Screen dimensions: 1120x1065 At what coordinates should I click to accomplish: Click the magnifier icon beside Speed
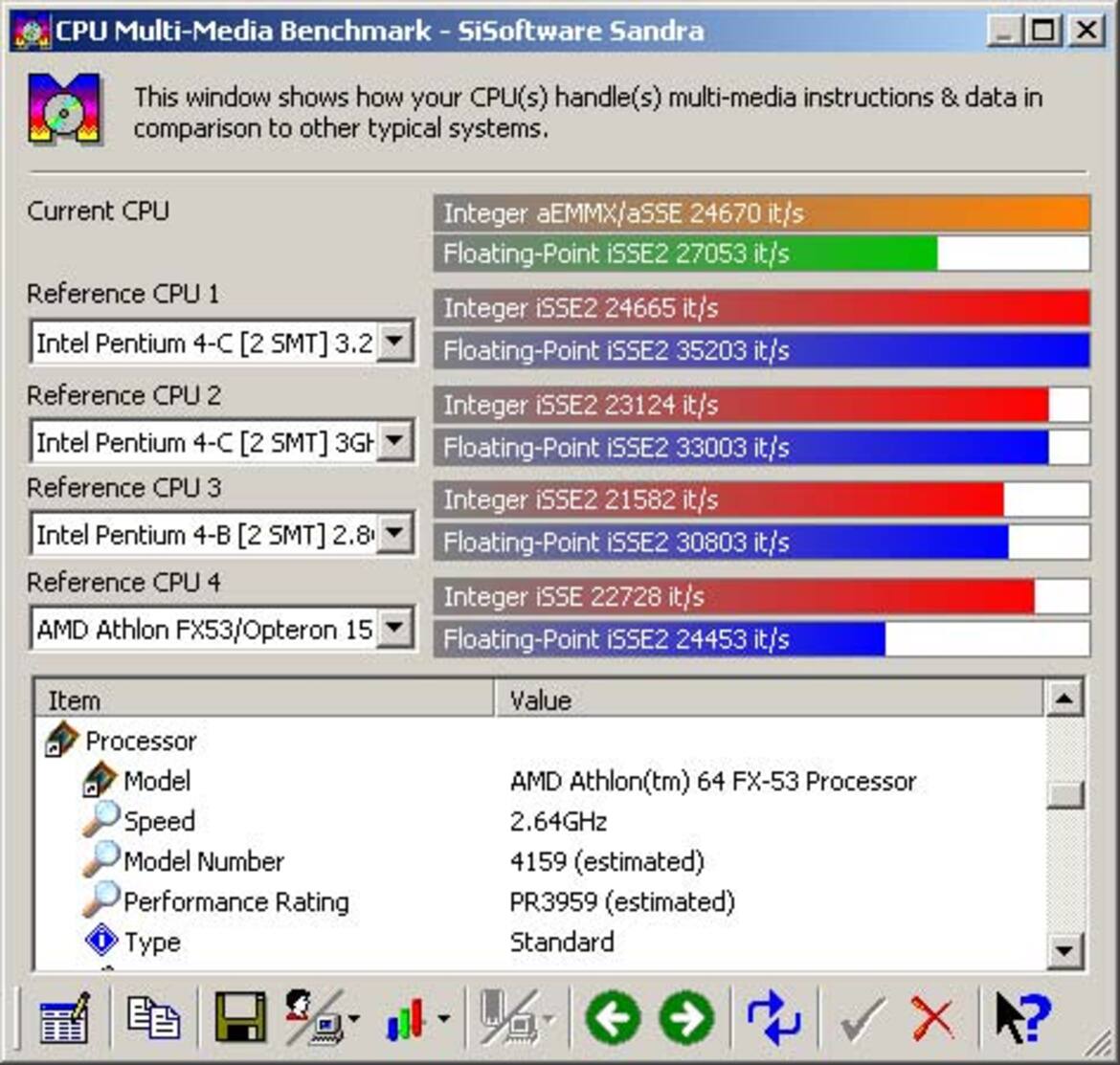tap(100, 819)
